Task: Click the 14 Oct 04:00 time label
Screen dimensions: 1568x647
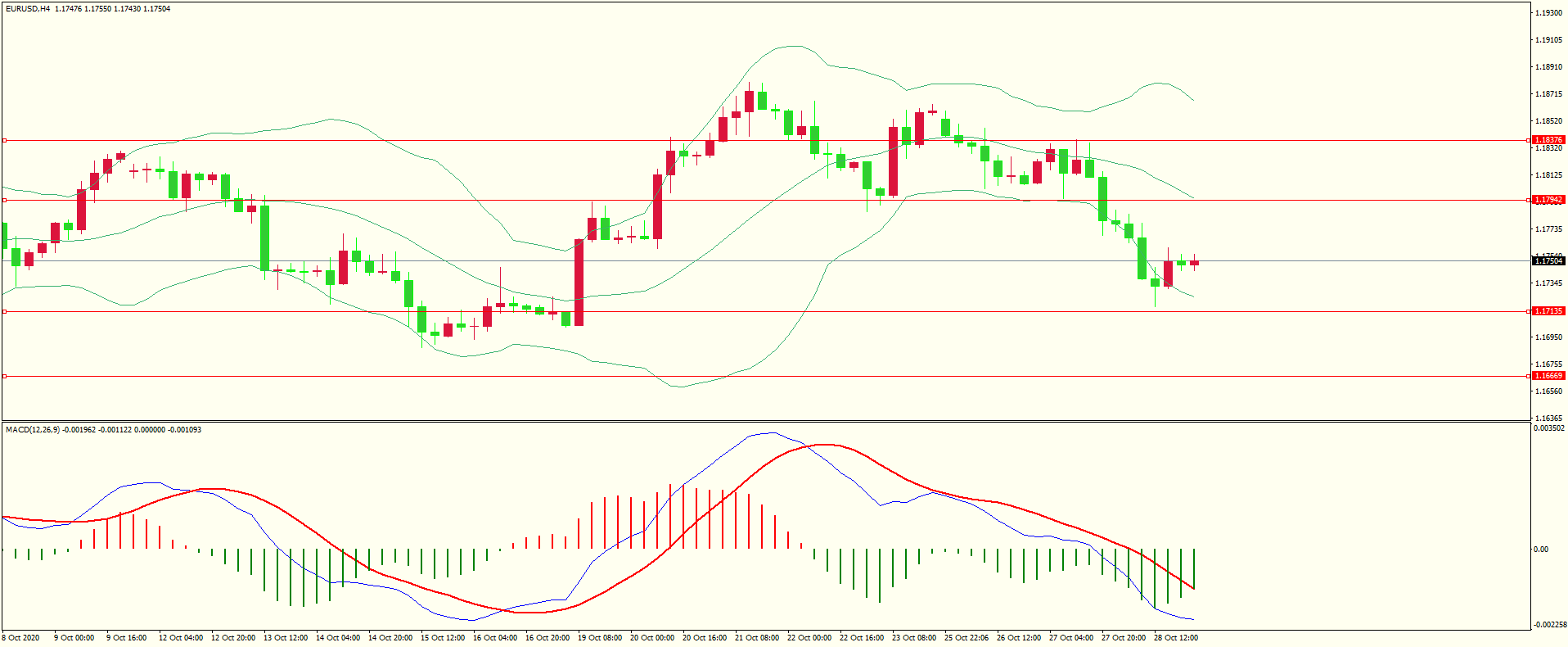Action: click(x=338, y=638)
